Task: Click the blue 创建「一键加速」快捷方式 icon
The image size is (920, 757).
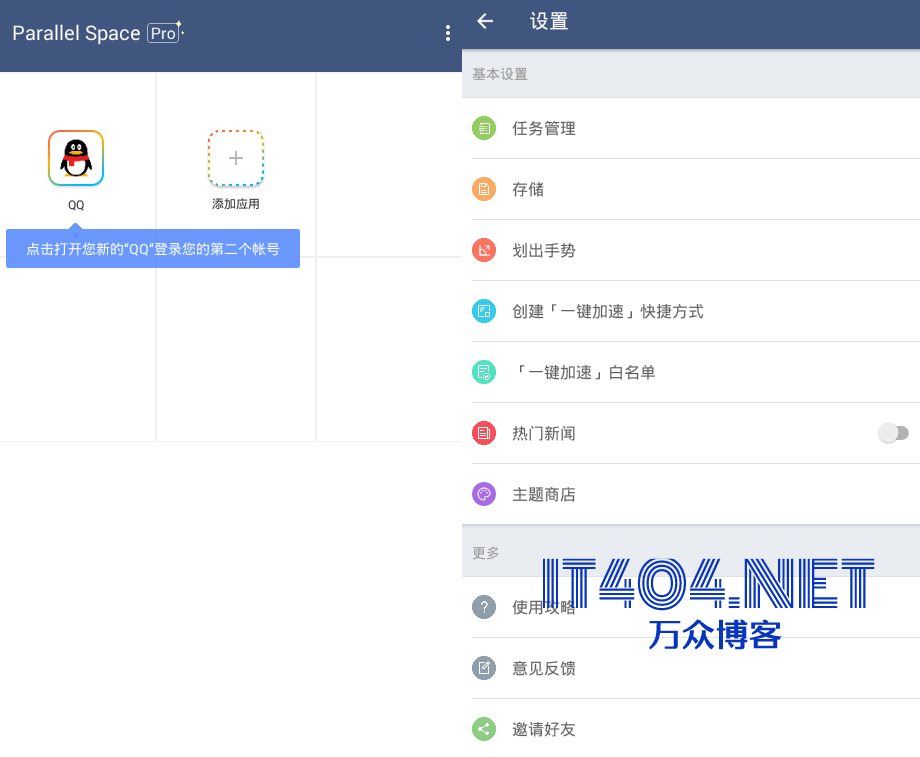Action: point(484,311)
